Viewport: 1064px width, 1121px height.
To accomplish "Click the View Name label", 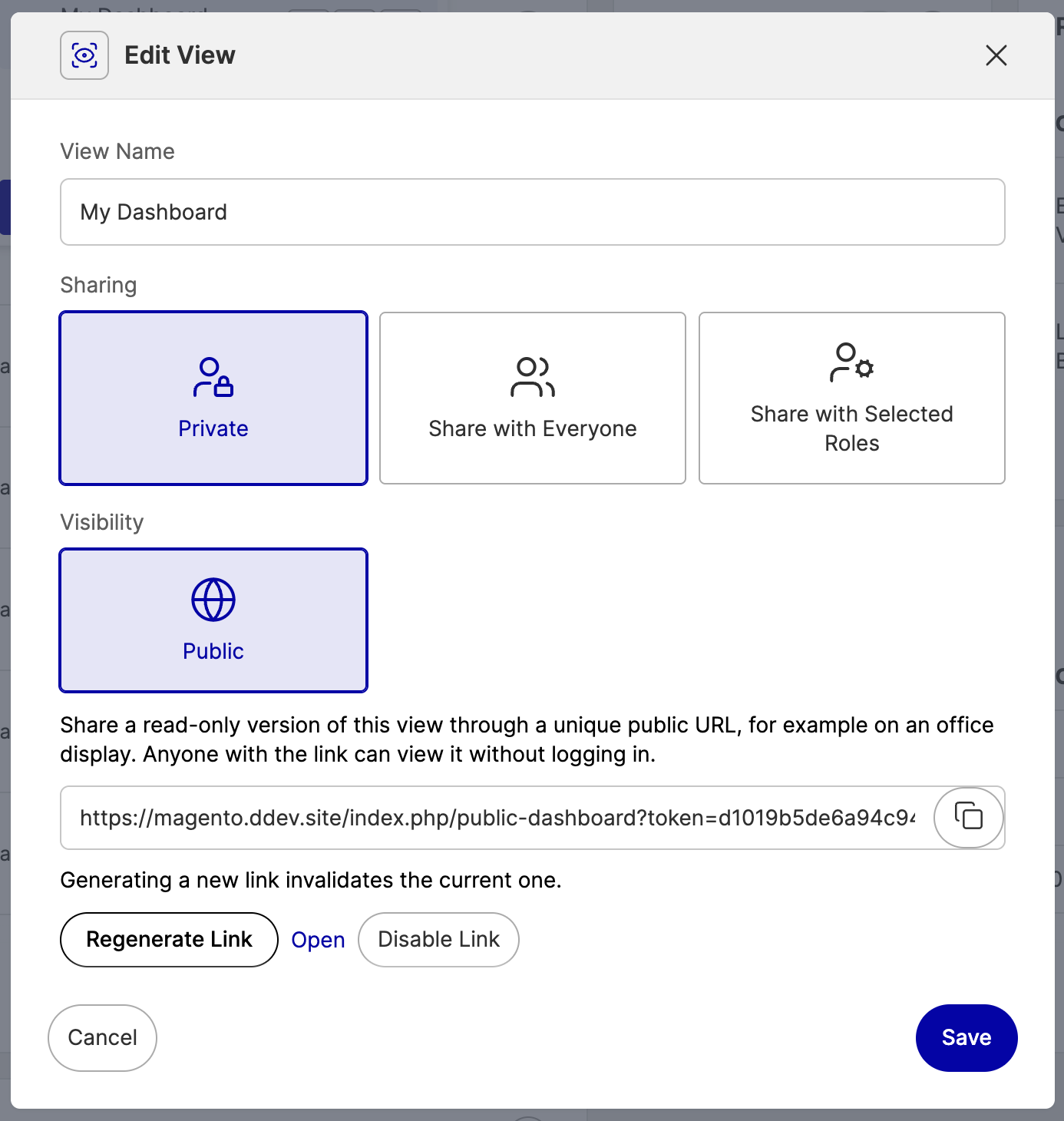I will (117, 151).
